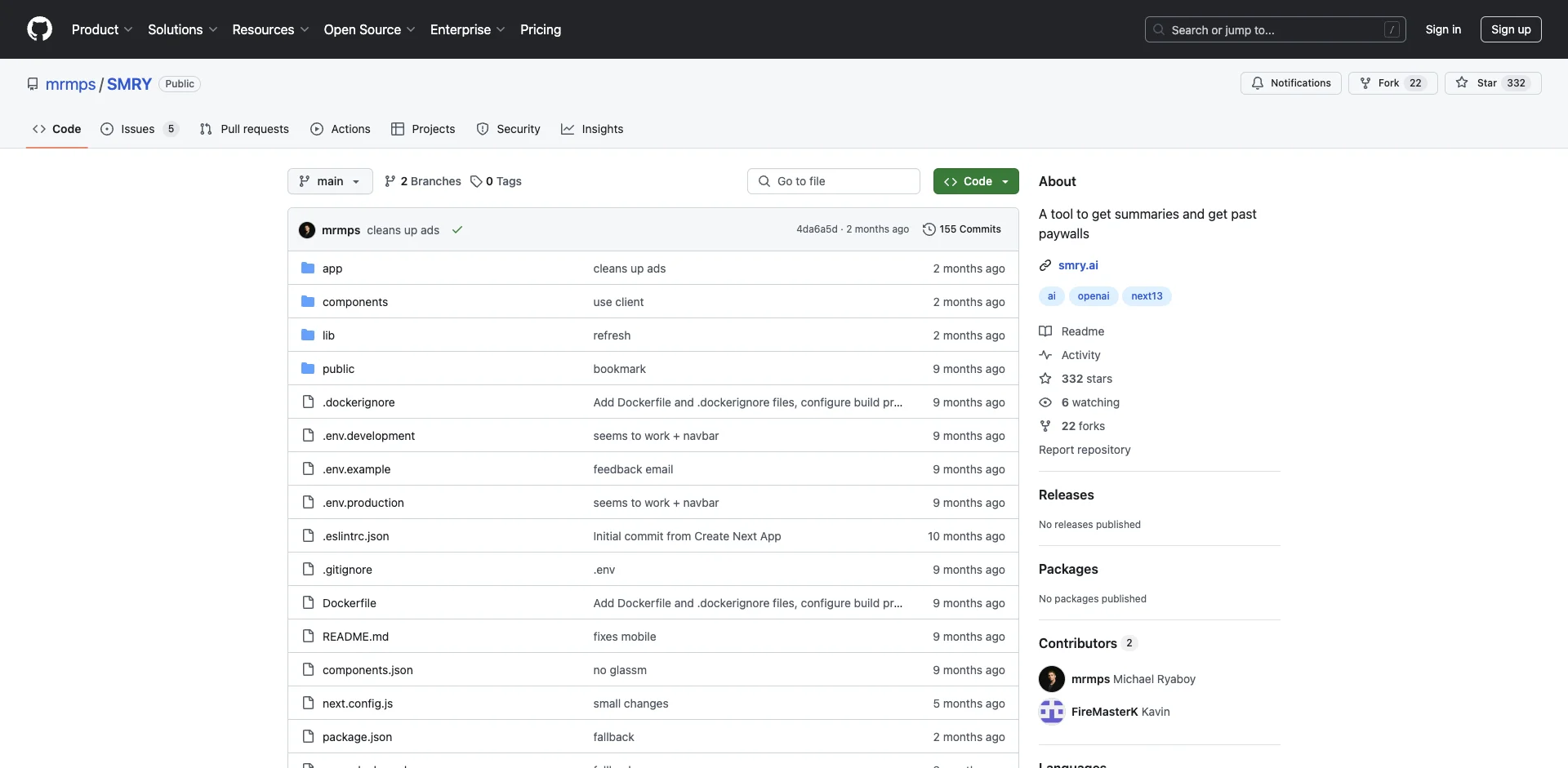Open the Projects tab

click(x=423, y=129)
